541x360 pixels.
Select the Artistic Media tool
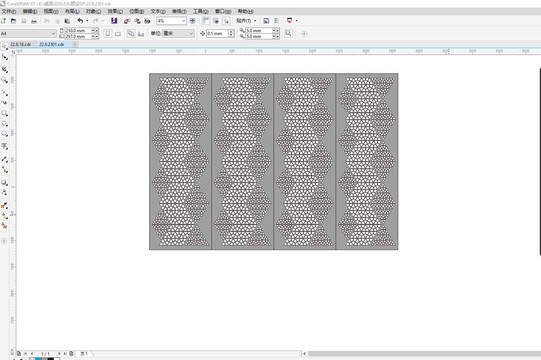coord(4,103)
